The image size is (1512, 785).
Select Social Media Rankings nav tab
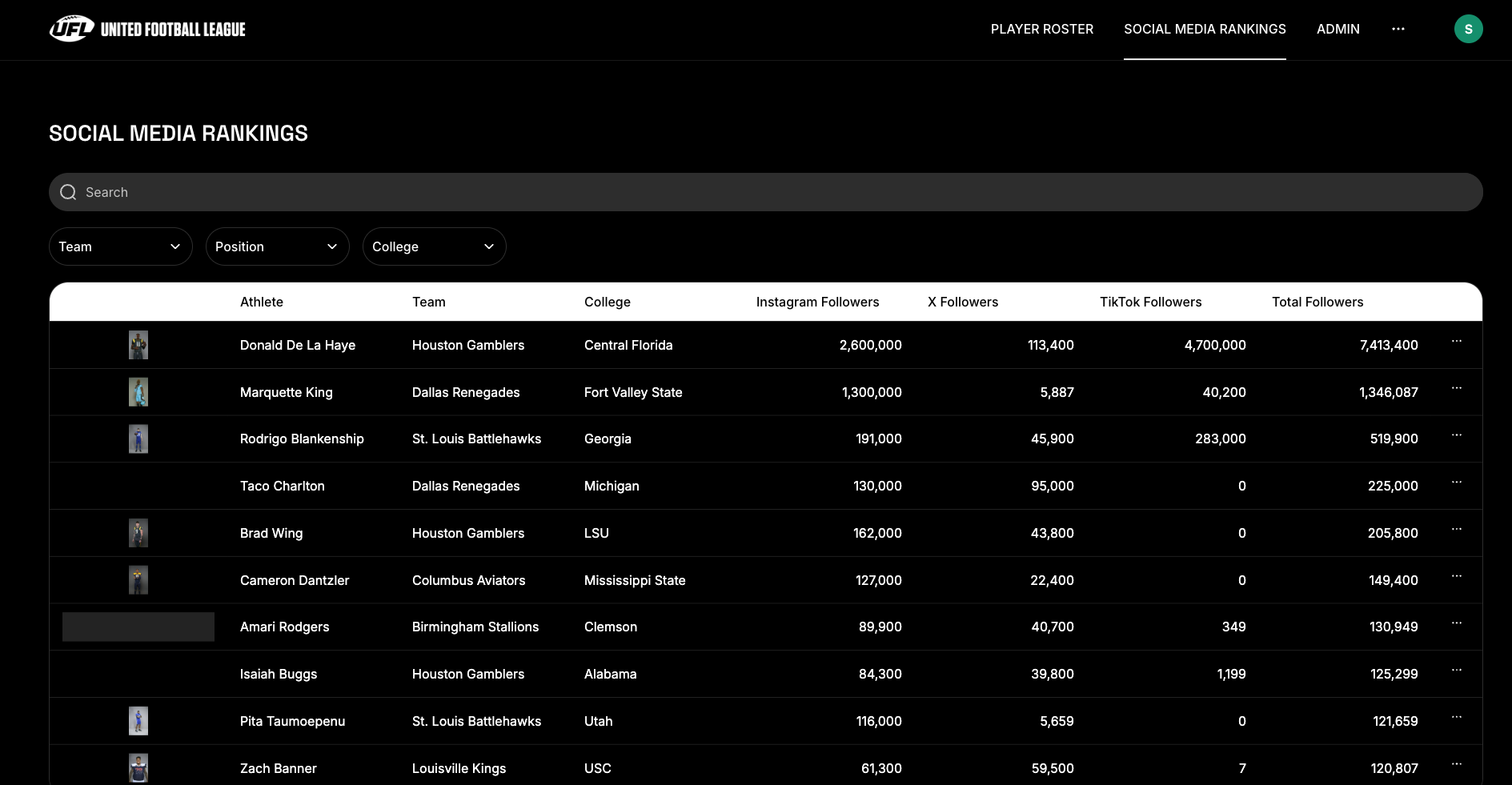(x=1205, y=29)
